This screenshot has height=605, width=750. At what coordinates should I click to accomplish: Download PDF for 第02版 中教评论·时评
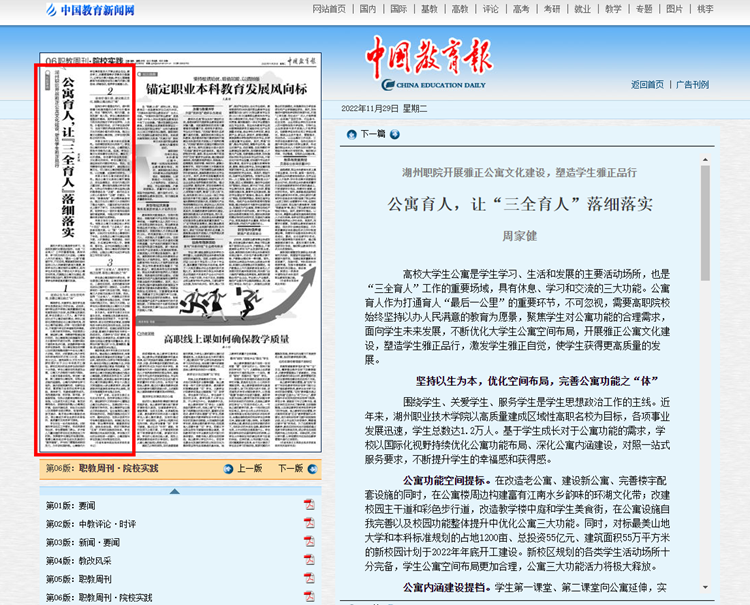309,523
